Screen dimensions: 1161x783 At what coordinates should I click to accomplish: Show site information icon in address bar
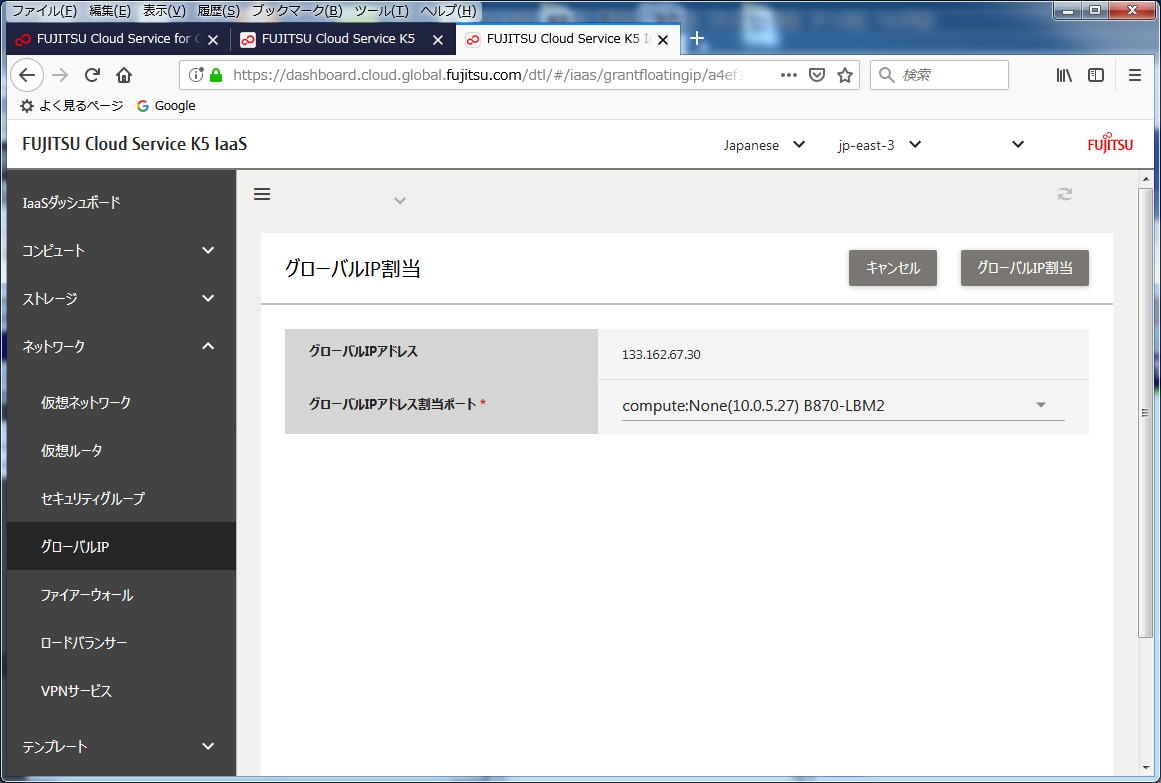point(195,75)
